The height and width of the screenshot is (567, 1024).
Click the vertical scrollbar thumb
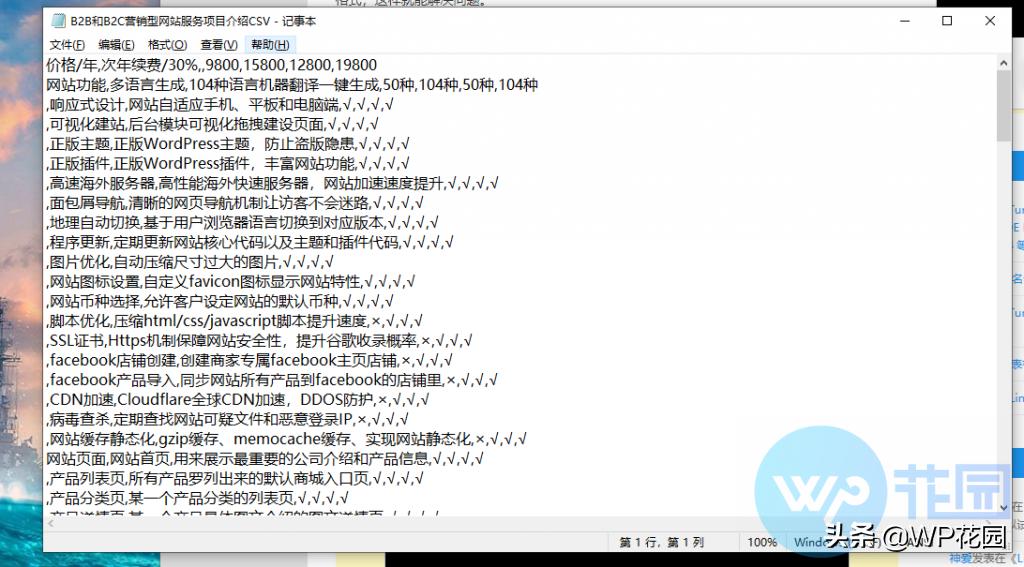[1004, 106]
